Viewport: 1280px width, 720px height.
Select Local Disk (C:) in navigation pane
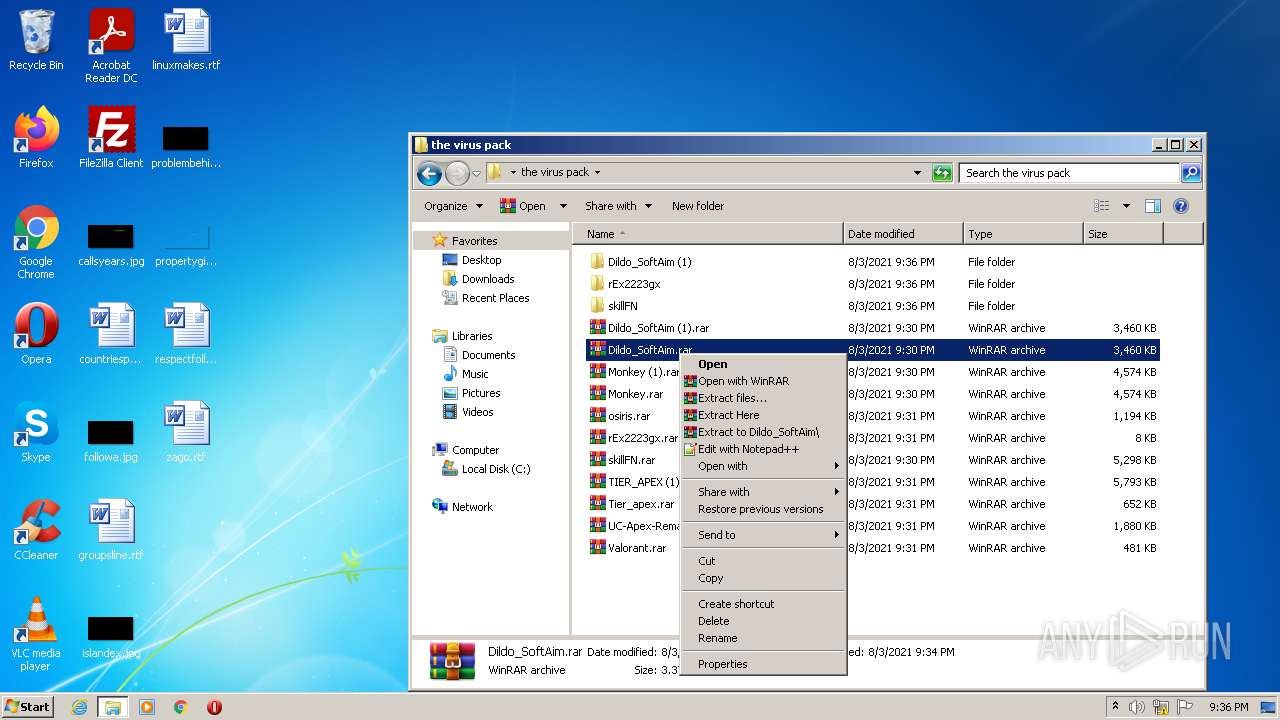click(496, 469)
